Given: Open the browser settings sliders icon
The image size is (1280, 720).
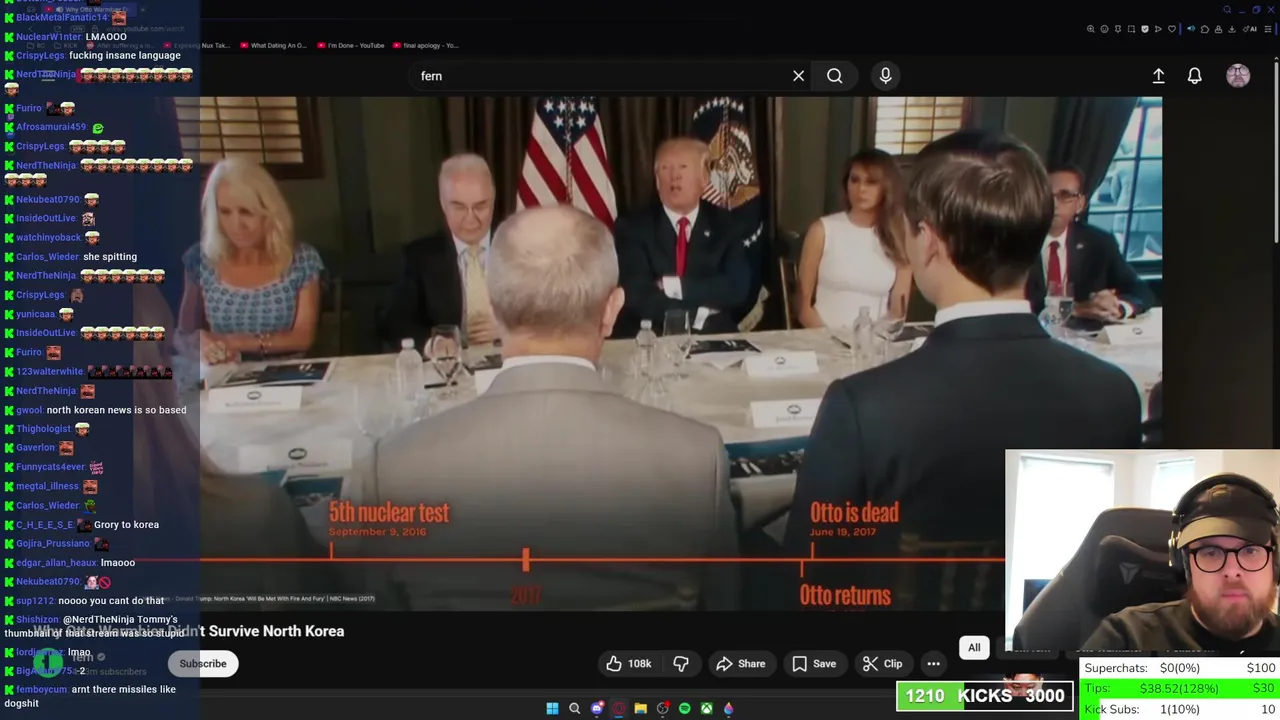Looking at the screenshot, I should click(x=1268, y=29).
